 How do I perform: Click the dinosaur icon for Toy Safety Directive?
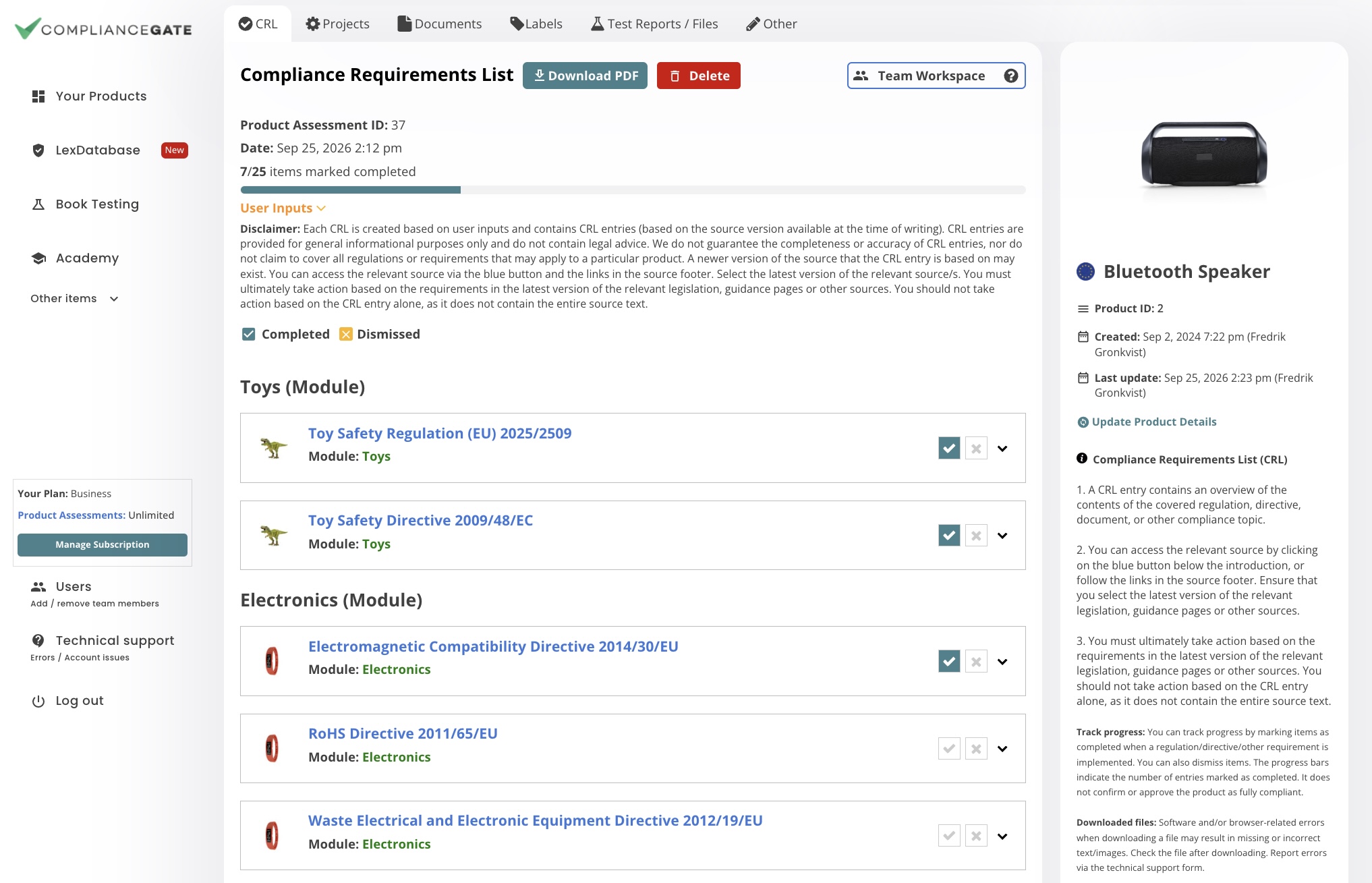point(273,535)
